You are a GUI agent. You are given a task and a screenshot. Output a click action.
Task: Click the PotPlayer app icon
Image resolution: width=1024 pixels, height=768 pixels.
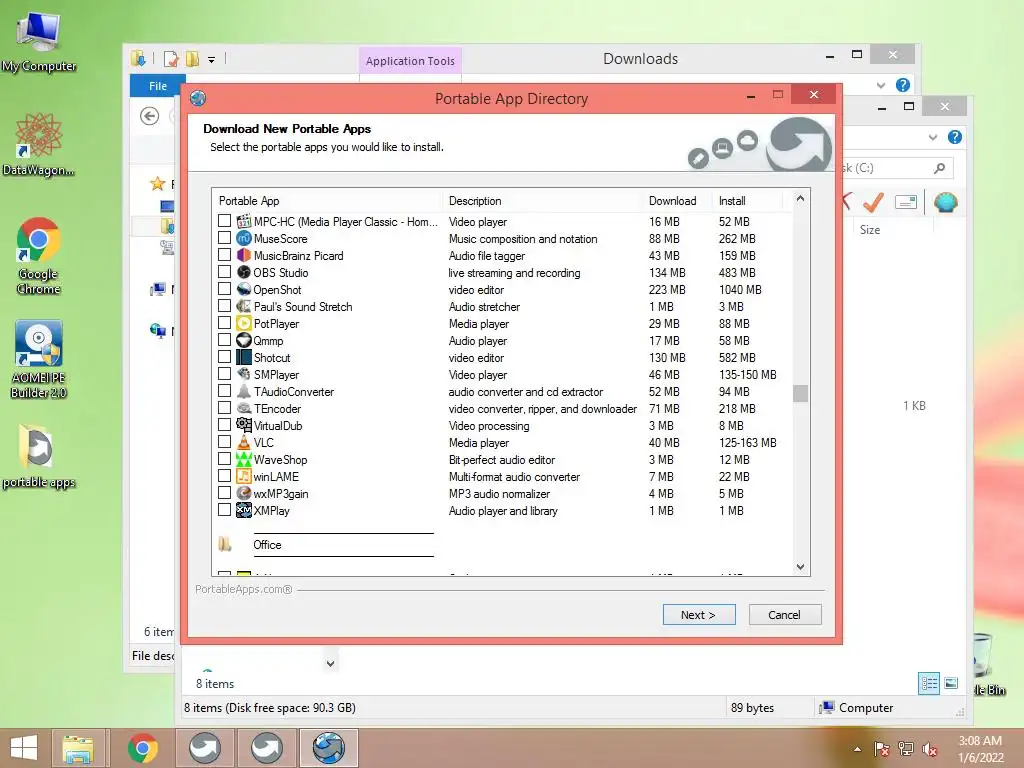pos(244,323)
